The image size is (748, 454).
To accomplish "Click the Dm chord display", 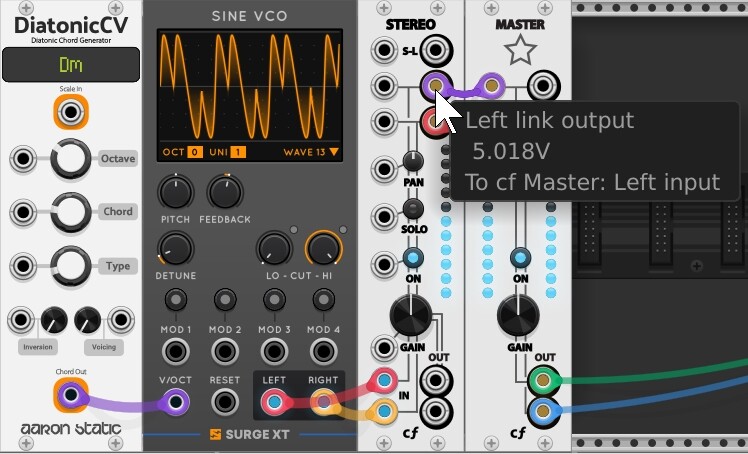I will click(71, 64).
